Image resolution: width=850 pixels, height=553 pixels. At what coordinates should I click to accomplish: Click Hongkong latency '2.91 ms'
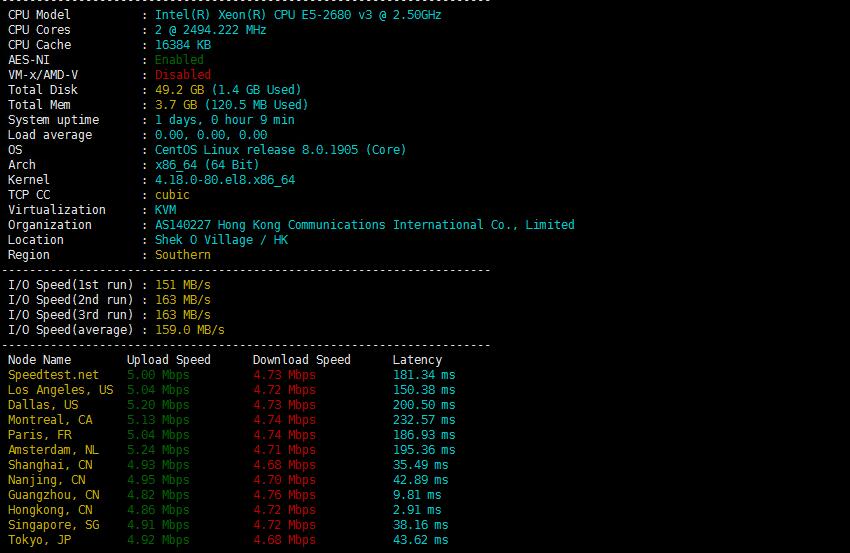(417, 510)
